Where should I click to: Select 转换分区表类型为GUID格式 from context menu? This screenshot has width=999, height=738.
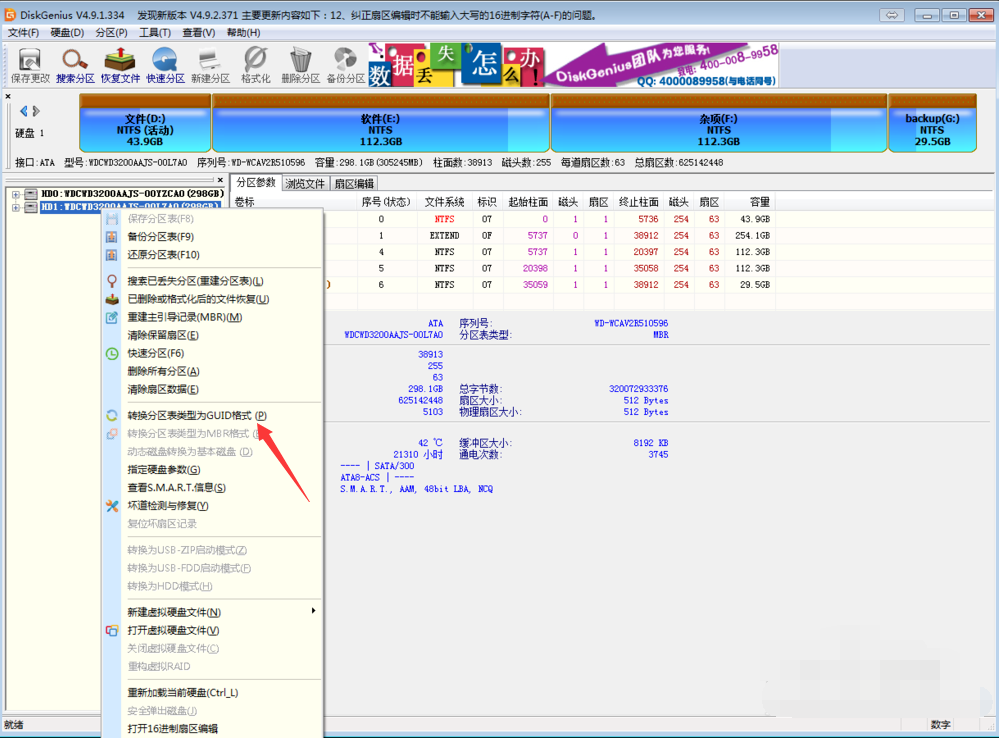pos(196,416)
